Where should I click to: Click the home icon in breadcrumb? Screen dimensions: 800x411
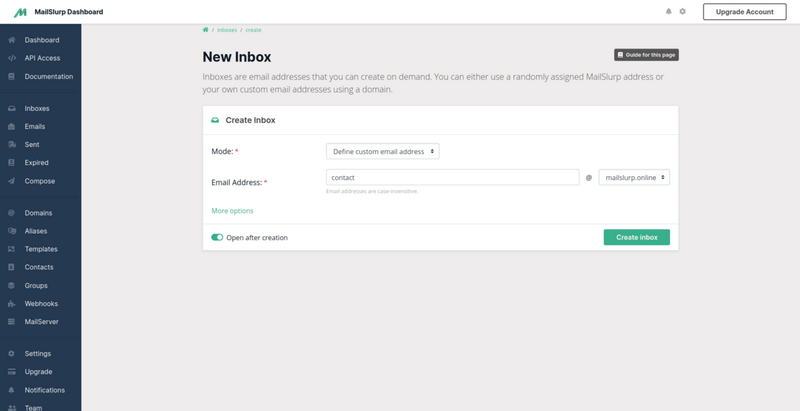point(205,30)
